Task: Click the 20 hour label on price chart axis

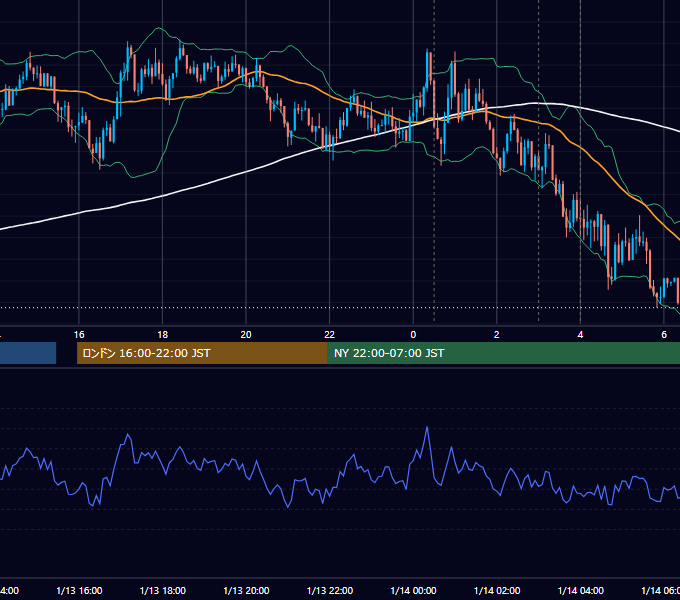Action: (246, 335)
